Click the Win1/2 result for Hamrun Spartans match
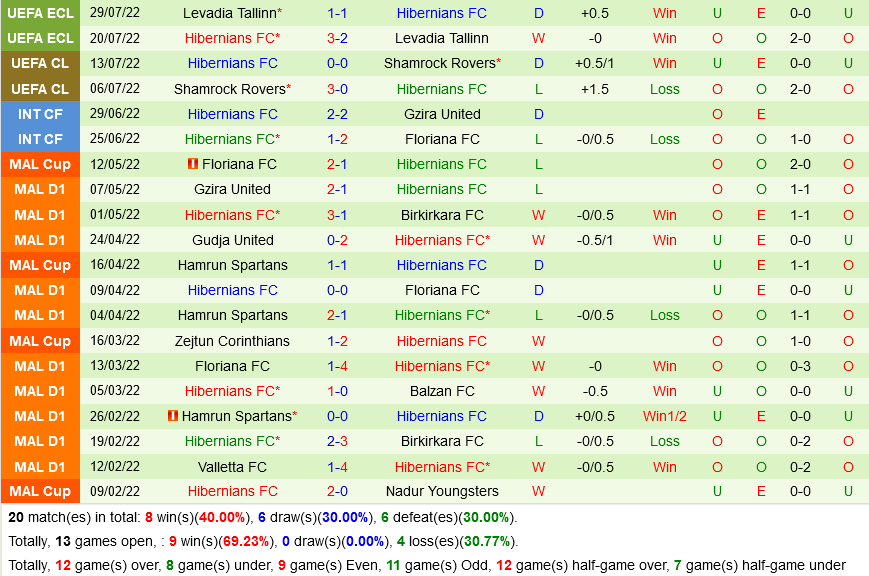The image size is (869, 576). click(x=664, y=416)
